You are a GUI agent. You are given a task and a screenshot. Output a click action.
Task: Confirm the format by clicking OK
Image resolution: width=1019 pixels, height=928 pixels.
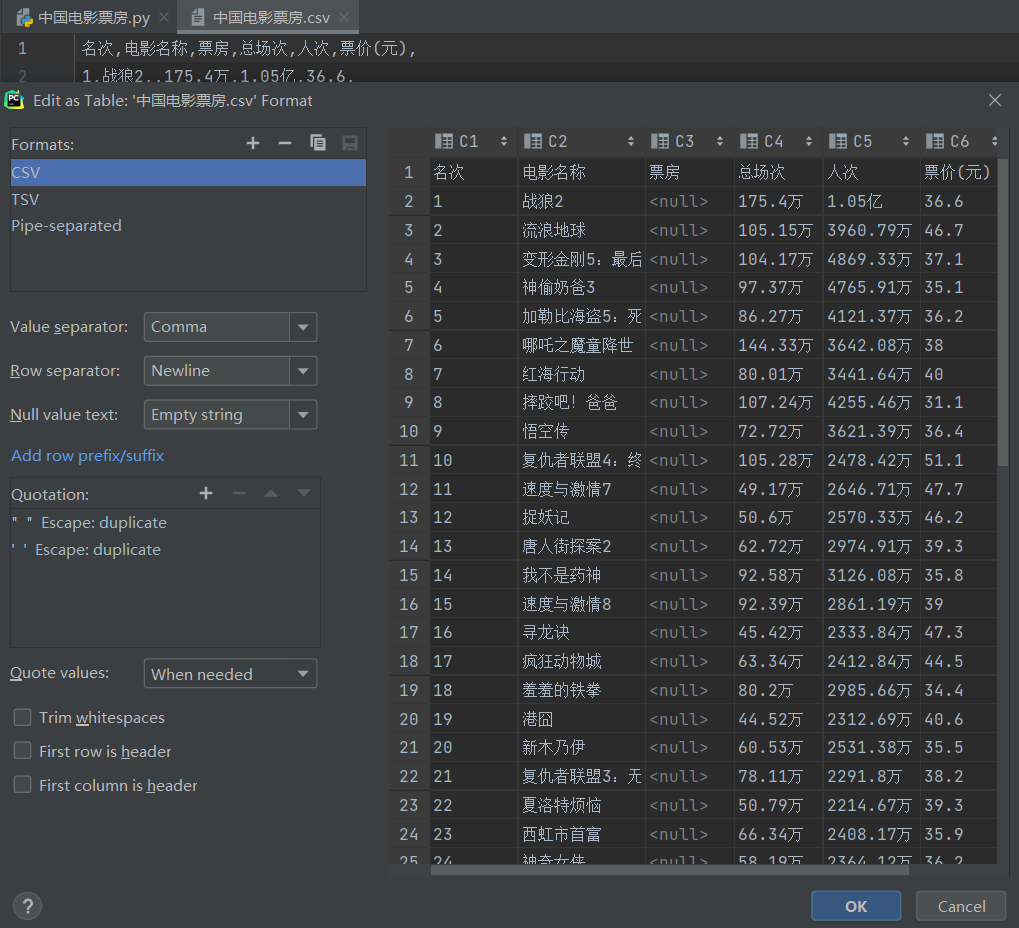(x=855, y=906)
